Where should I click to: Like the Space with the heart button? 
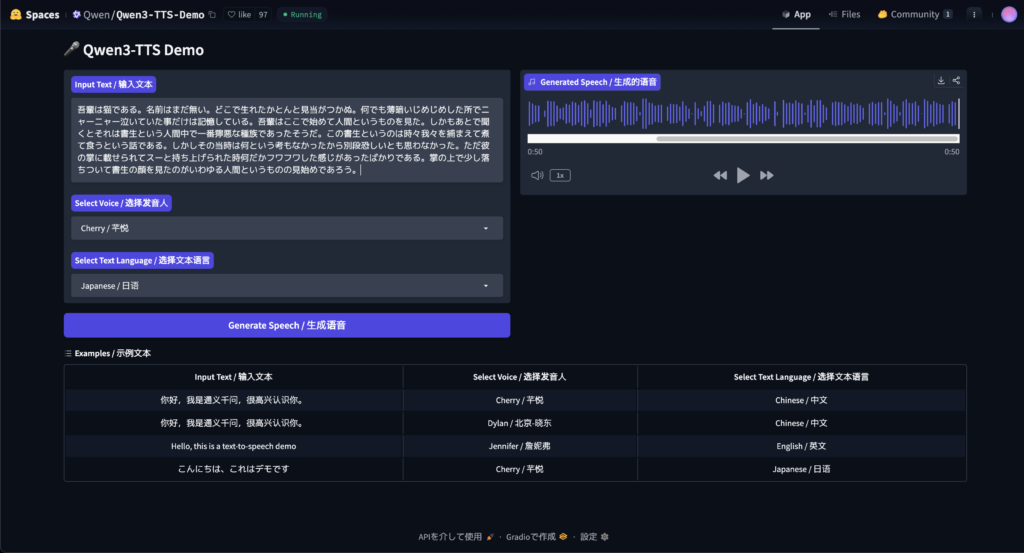point(239,14)
